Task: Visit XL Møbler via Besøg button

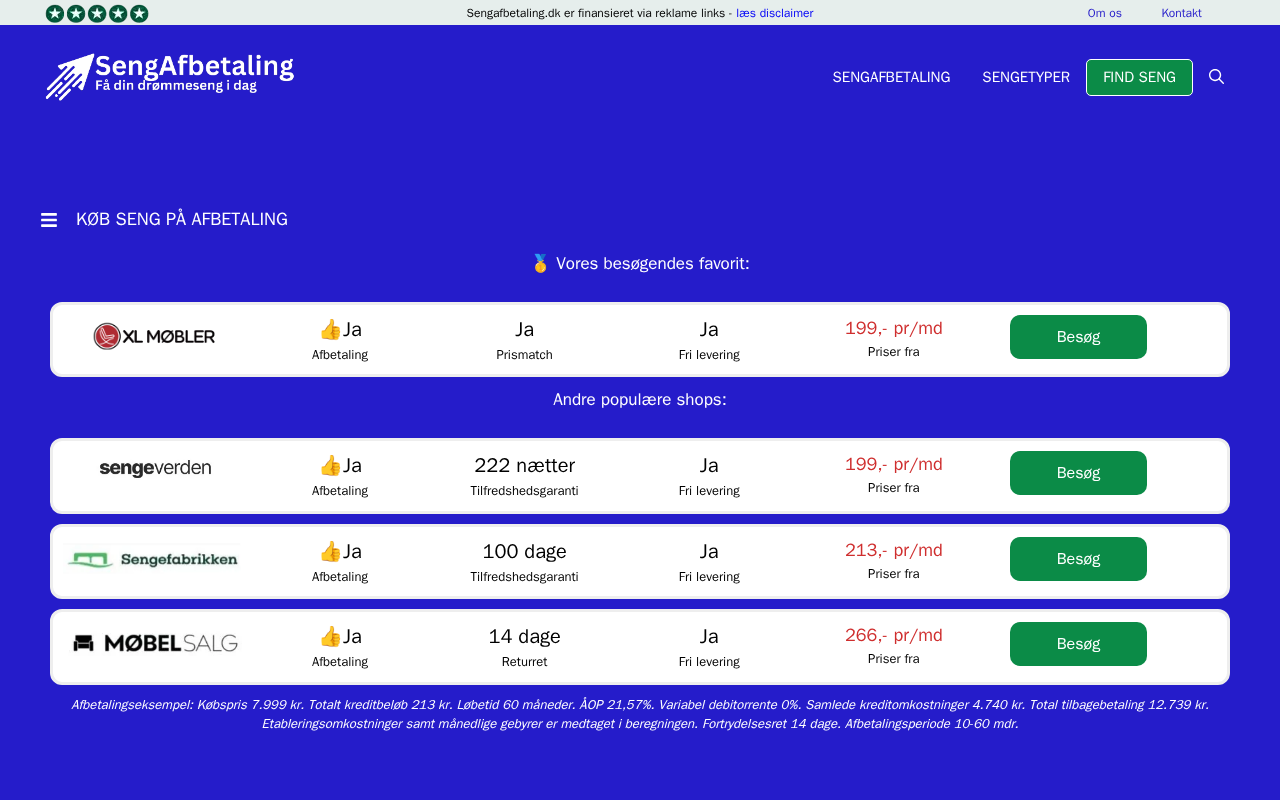Action: coord(1078,337)
